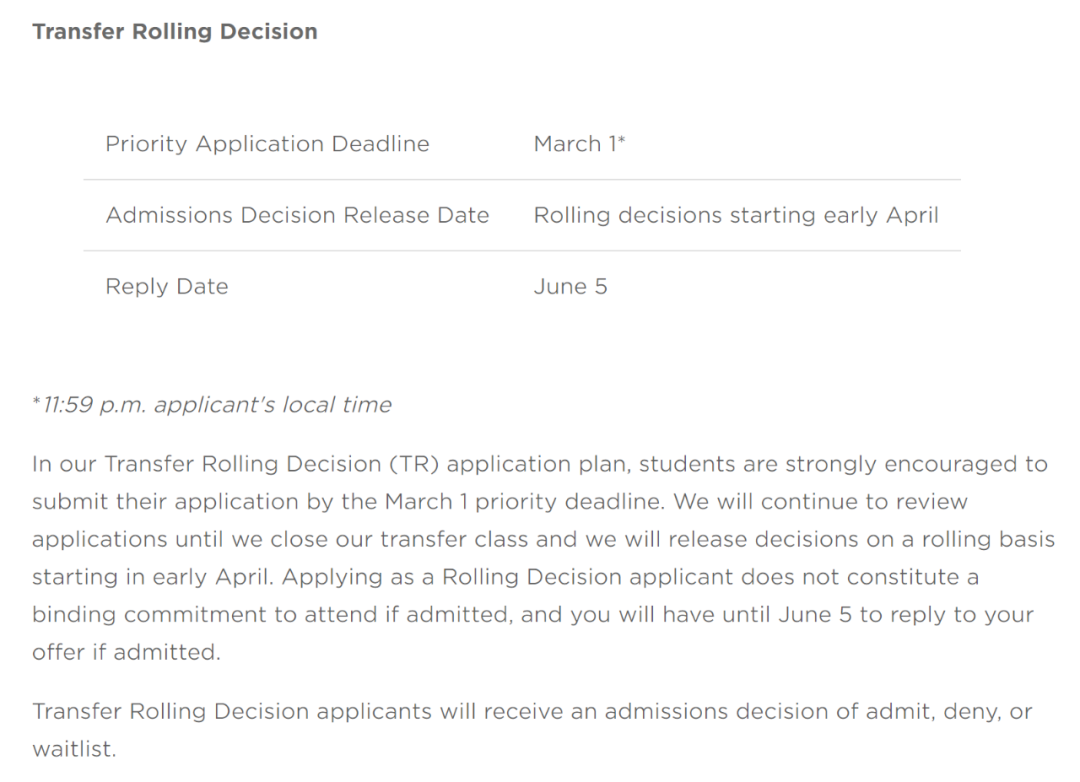Image resolution: width=1080 pixels, height=782 pixels.
Task: Click the March 1* deadline value
Action: click(579, 144)
